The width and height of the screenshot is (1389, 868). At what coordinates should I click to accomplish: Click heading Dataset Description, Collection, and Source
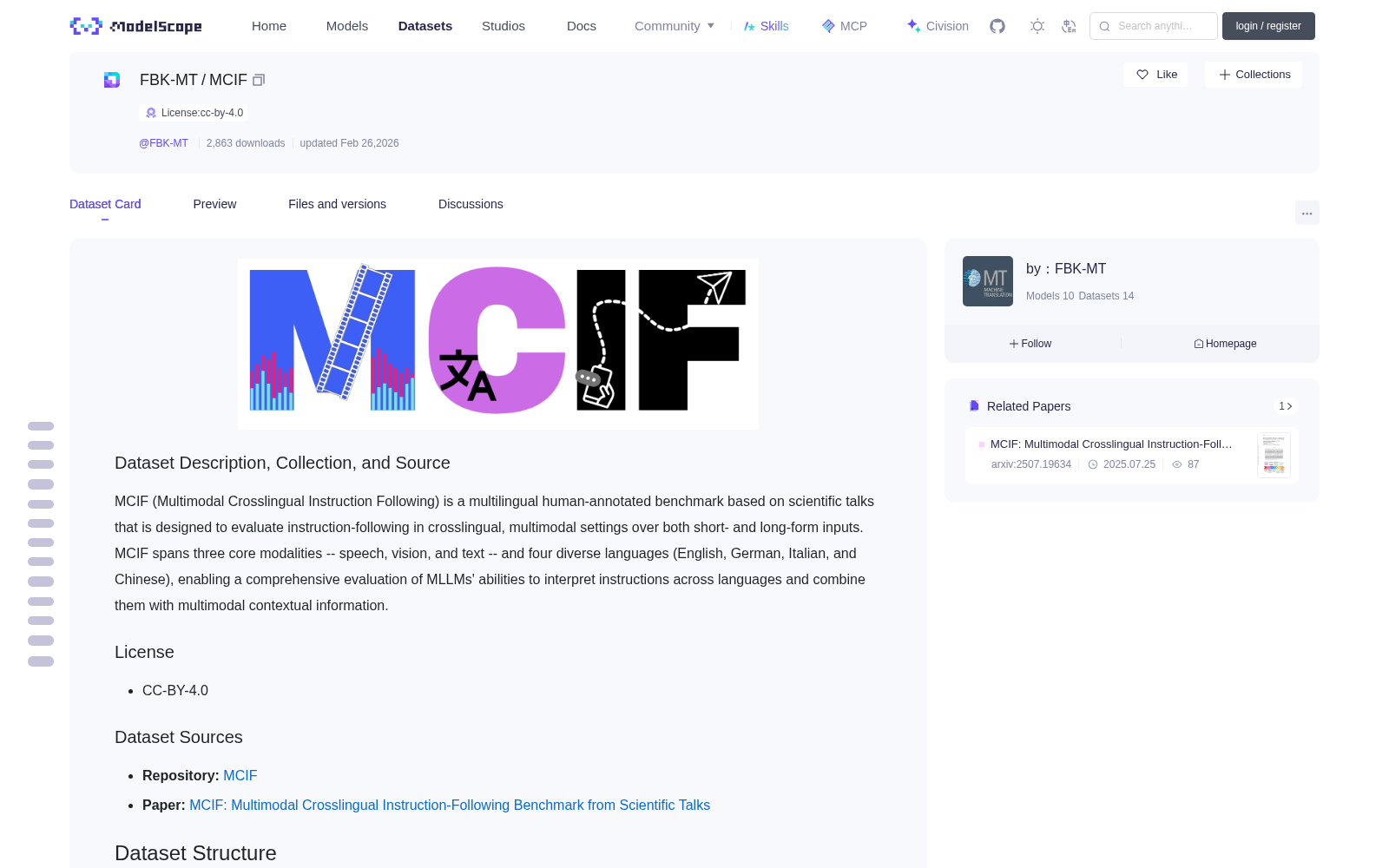tap(282, 463)
